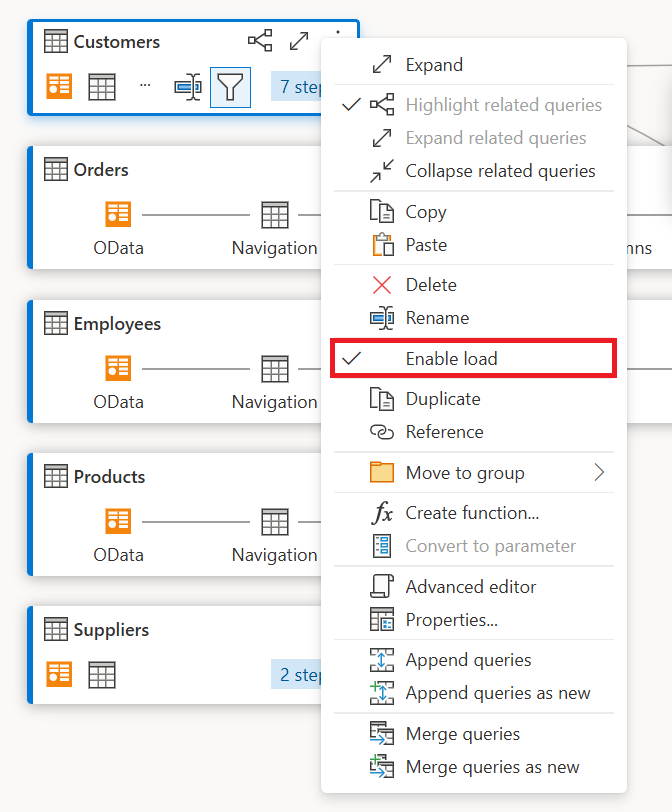Choose Duplicate in the context menu
The height and width of the screenshot is (812, 672).
coord(474,399)
